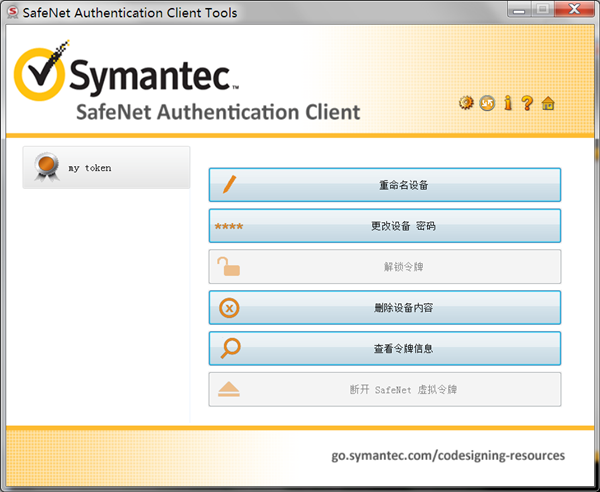Click the open padlock icon
The width and height of the screenshot is (600, 492).
[228, 267]
